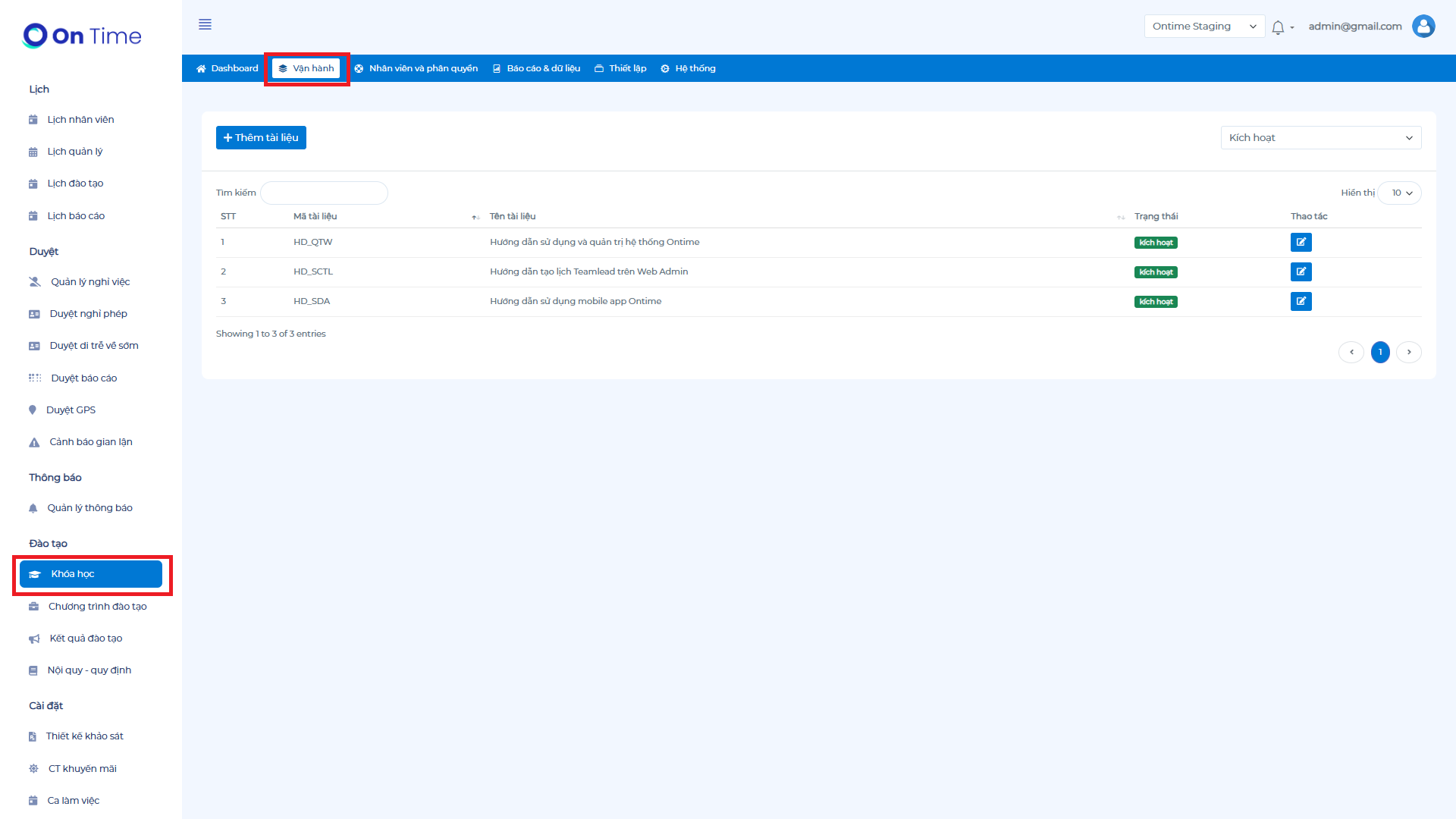Click the Tìm kiếm search field
Screen dimensions: 1456x819
324,193
